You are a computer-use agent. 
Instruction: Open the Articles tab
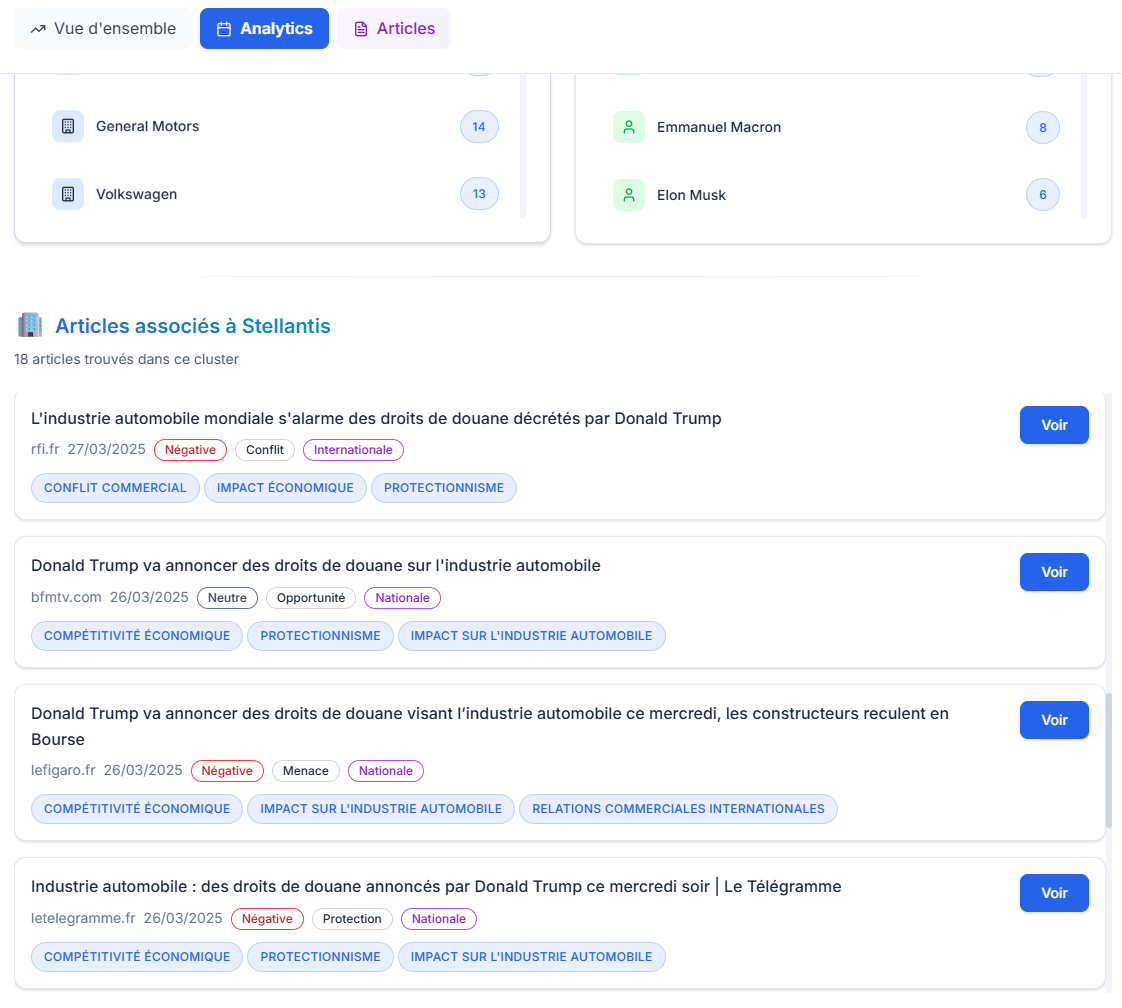pos(394,29)
